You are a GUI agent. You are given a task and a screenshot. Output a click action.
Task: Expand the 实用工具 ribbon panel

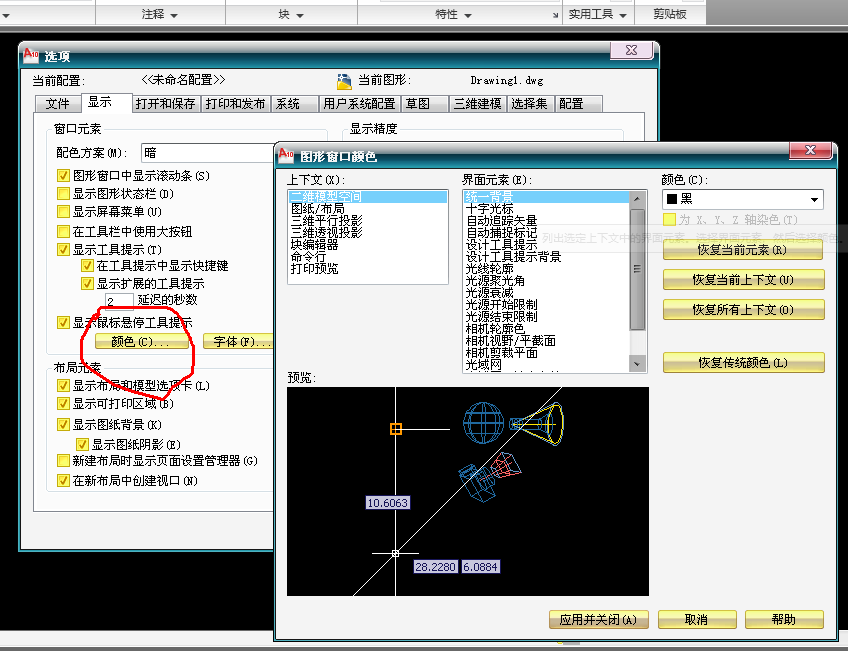[x=598, y=15]
